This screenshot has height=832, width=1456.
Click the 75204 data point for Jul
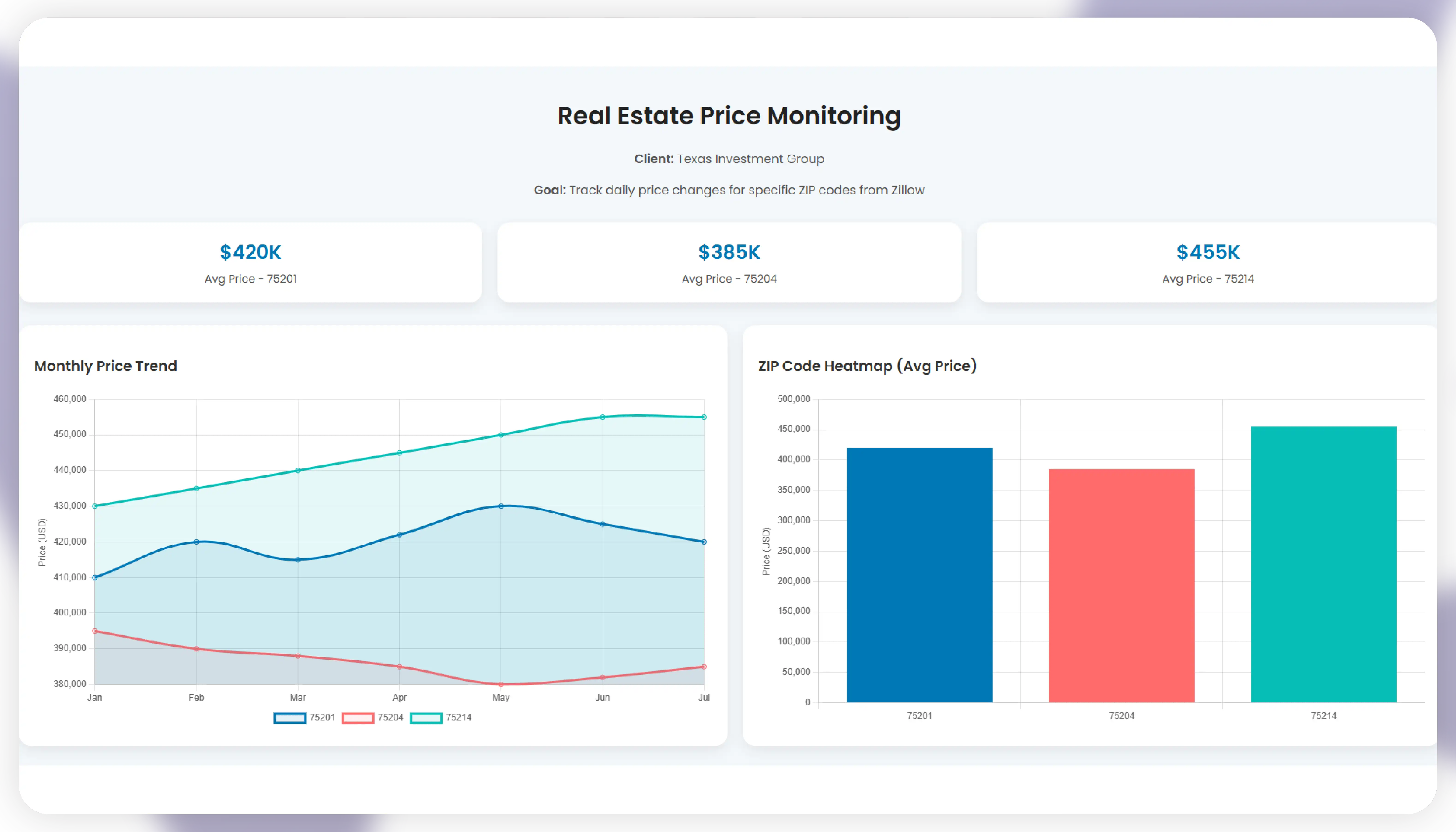(704, 666)
